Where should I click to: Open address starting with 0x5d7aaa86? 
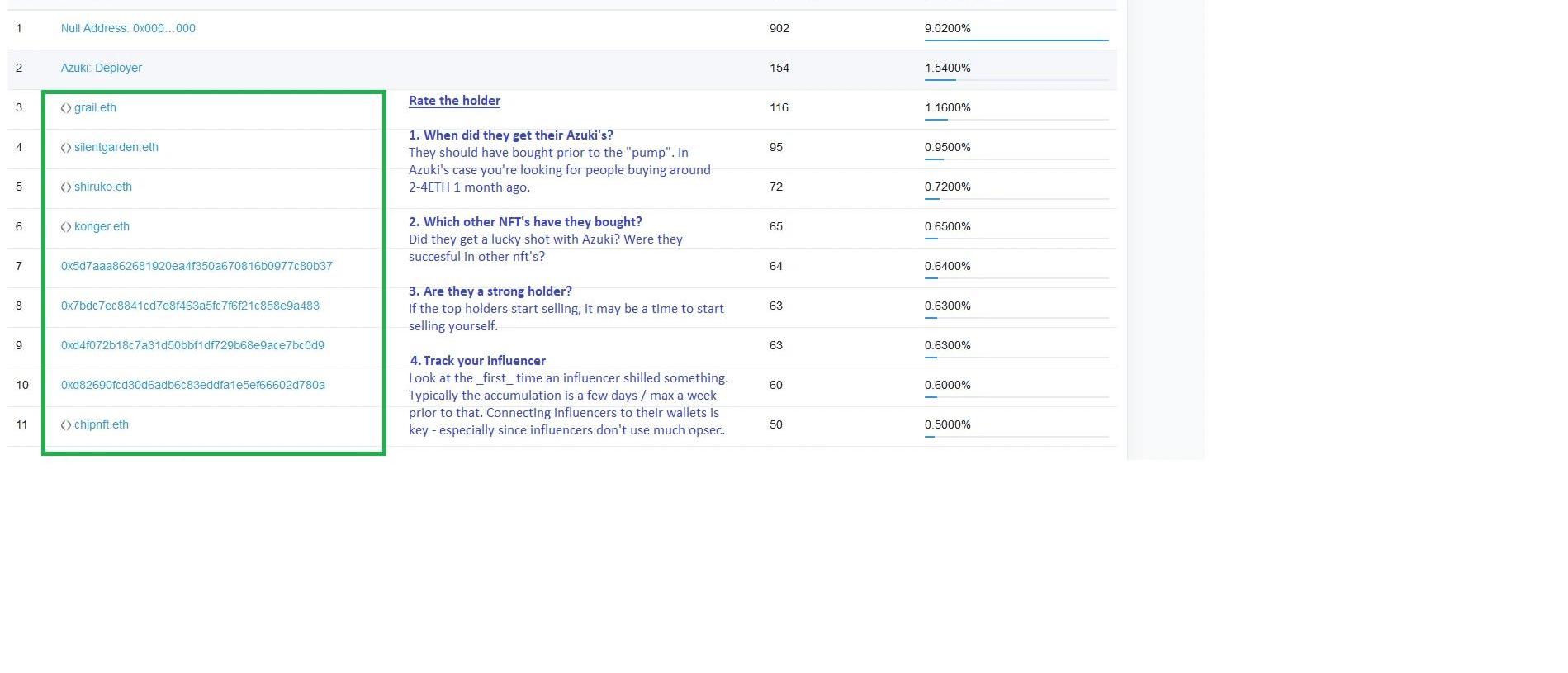197,266
